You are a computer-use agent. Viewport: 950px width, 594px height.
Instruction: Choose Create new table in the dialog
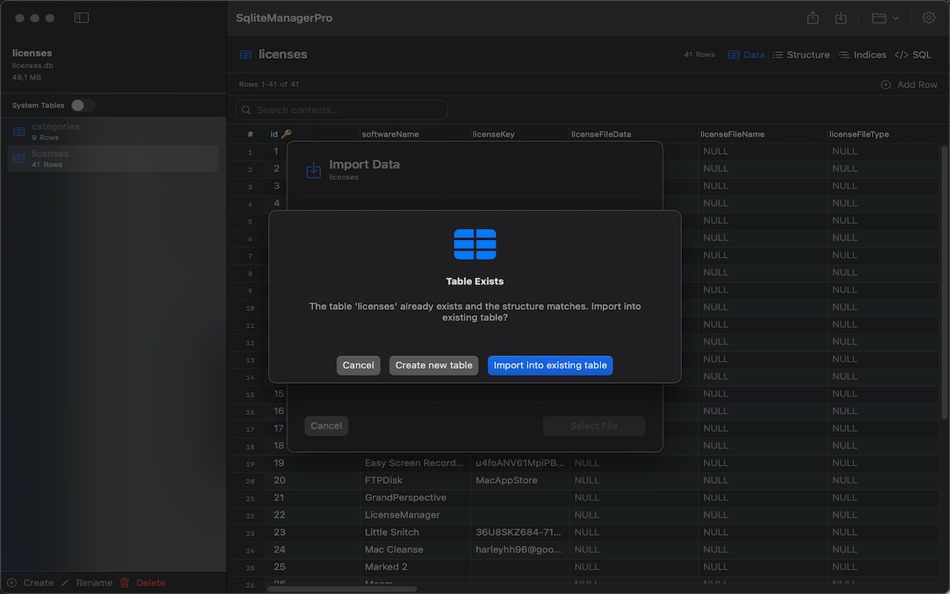click(x=433, y=365)
